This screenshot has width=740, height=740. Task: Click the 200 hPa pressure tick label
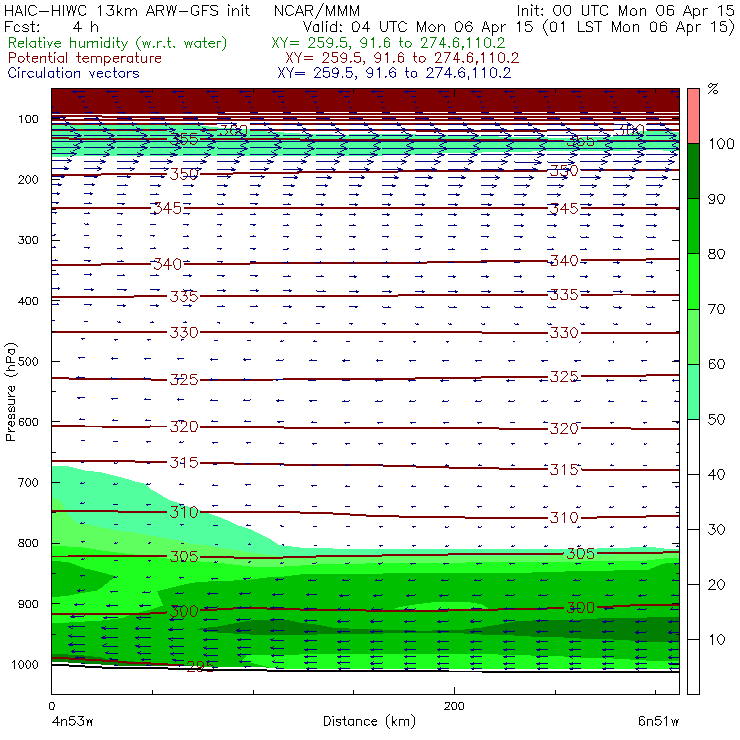28,179
